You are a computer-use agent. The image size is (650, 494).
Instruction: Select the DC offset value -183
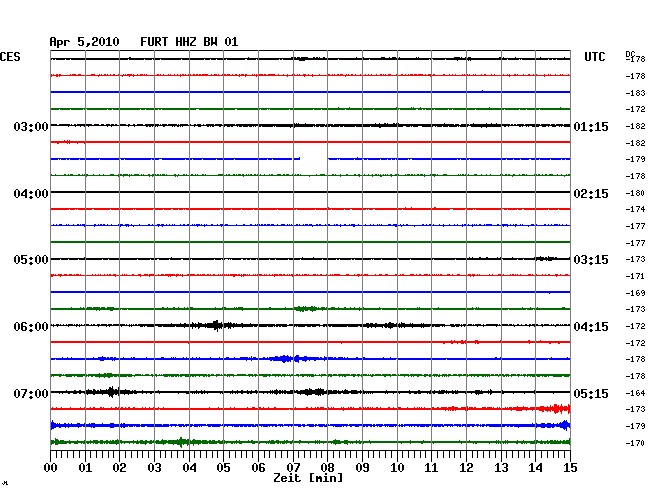click(635, 93)
